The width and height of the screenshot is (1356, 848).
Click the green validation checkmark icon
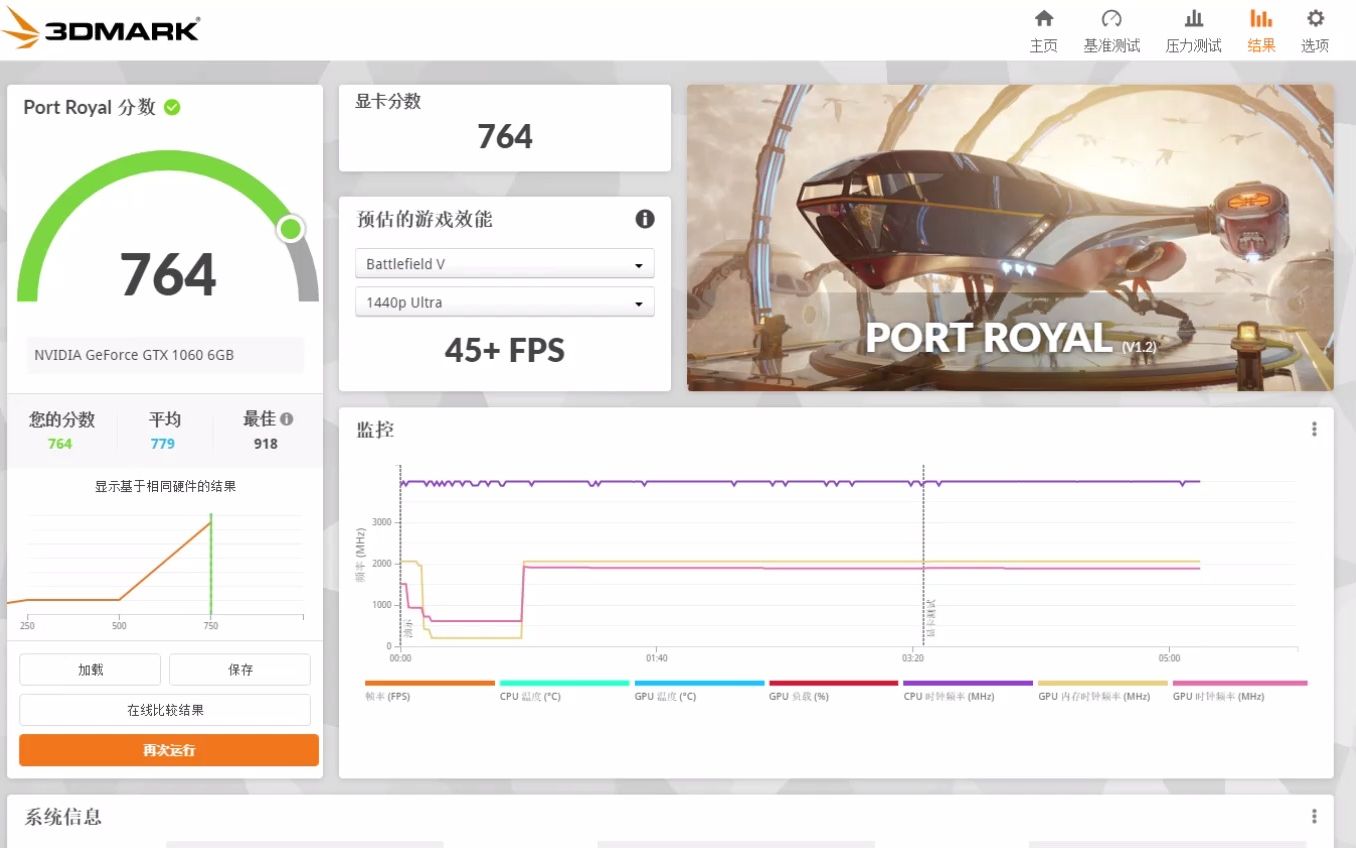[x=172, y=107]
